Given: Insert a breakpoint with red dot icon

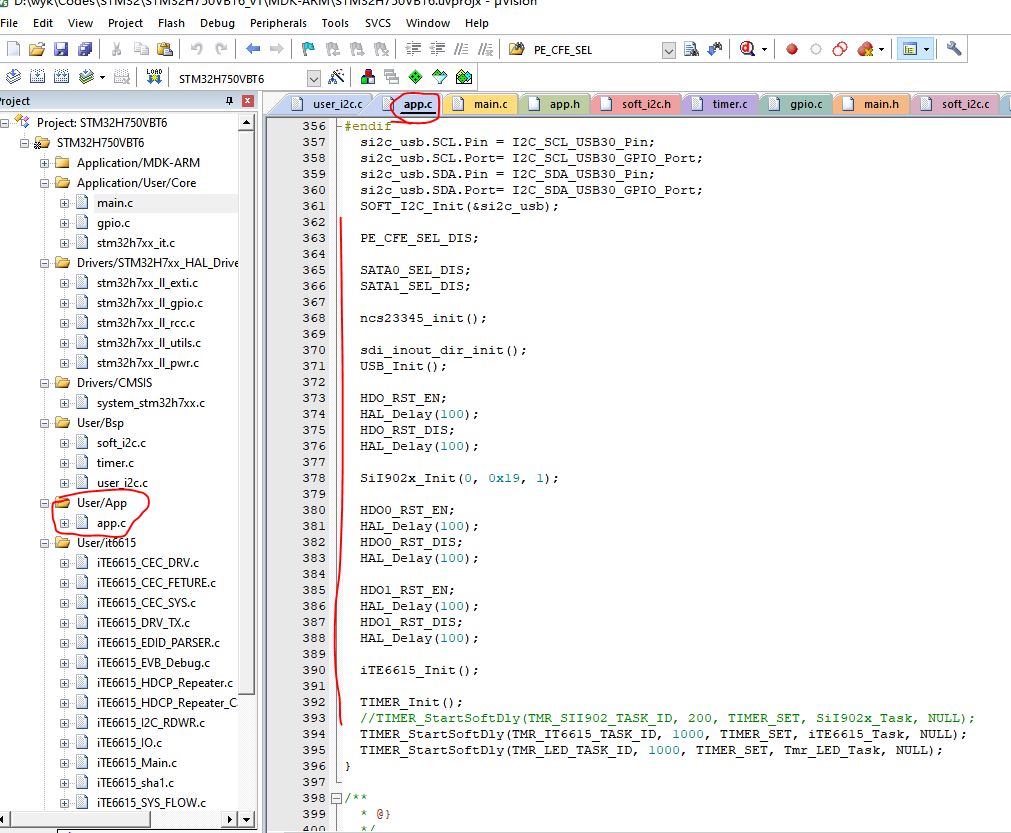Looking at the screenshot, I should [792, 49].
